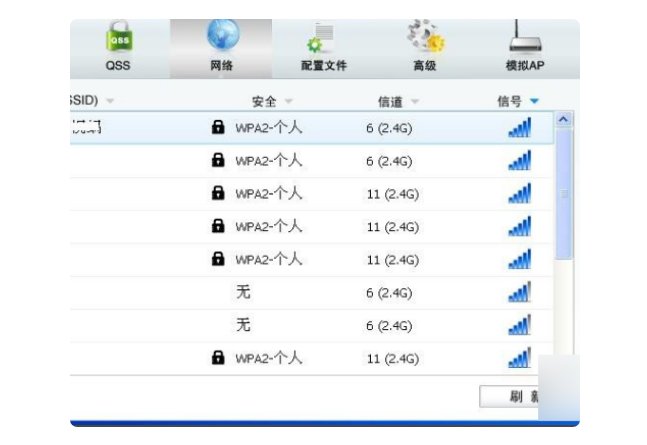647x445 pixels.
Task: Click the signal bars in the highlighted network row
Action: [520, 128]
